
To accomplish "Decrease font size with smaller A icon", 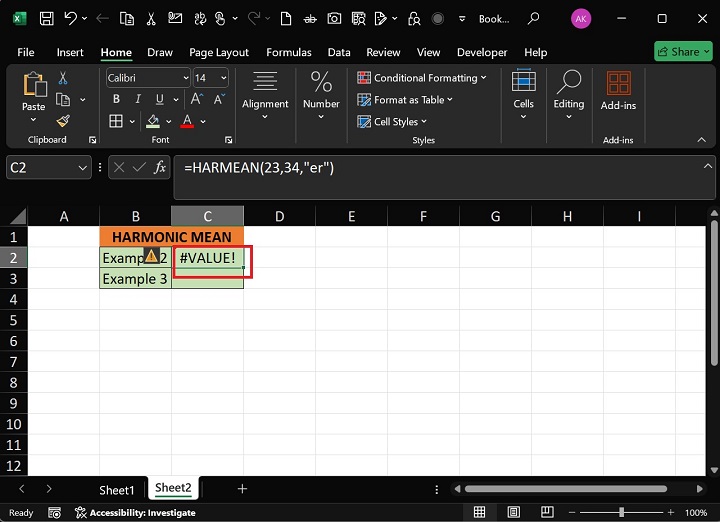I will (x=219, y=99).
